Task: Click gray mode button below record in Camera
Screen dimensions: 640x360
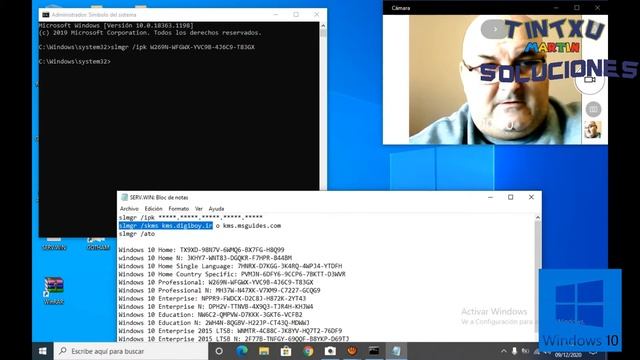Action: tap(593, 109)
